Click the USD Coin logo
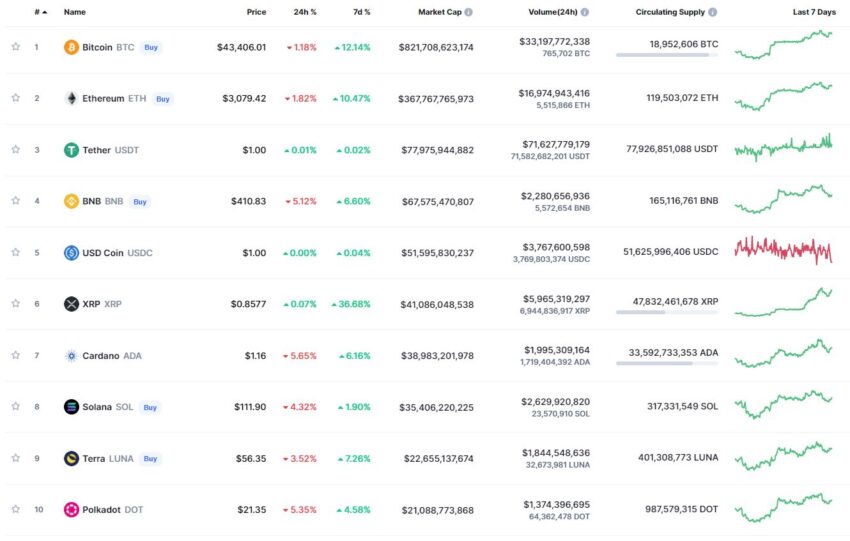This screenshot has width=850, height=541. [x=71, y=253]
